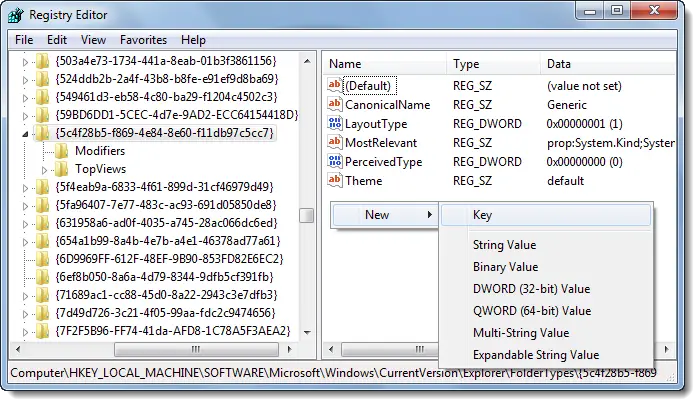Expand the {549461d3-eb58-4c80-ba29-f1204c4502c3} key
Image resolution: width=700 pixels, height=406 pixels.
point(25,98)
